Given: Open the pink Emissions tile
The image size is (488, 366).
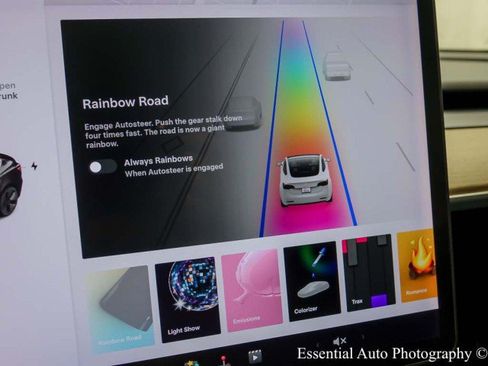Looking at the screenshot, I should click(x=251, y=290).
